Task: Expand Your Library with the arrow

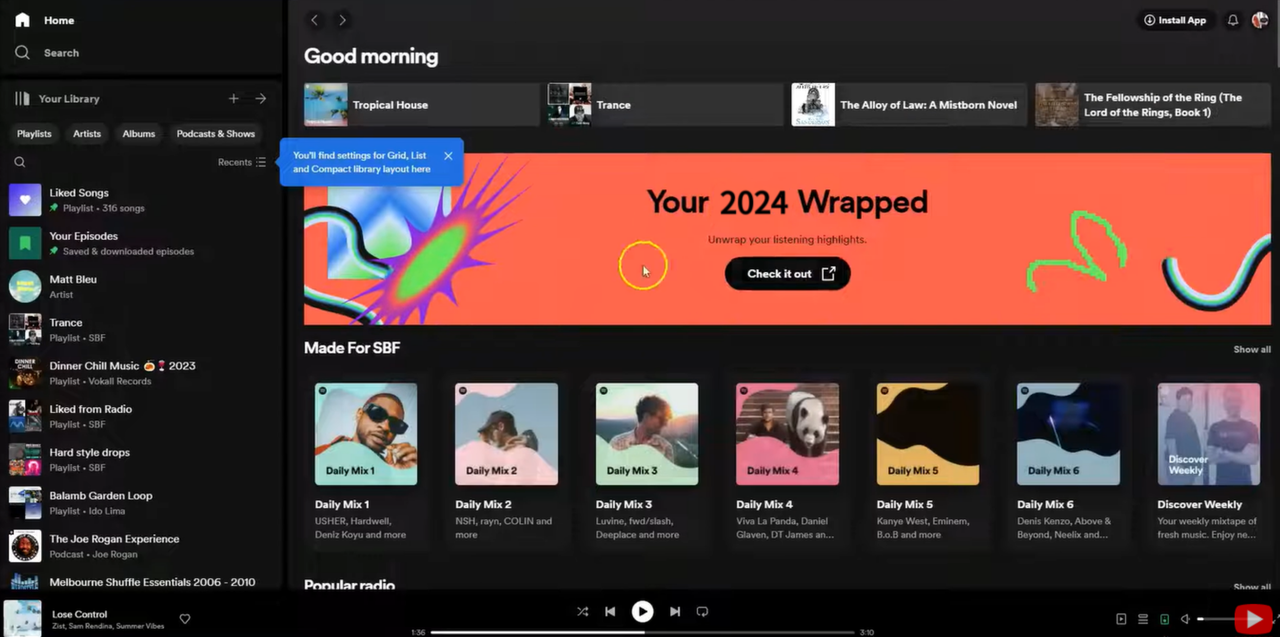Action: tap(260, 98)
